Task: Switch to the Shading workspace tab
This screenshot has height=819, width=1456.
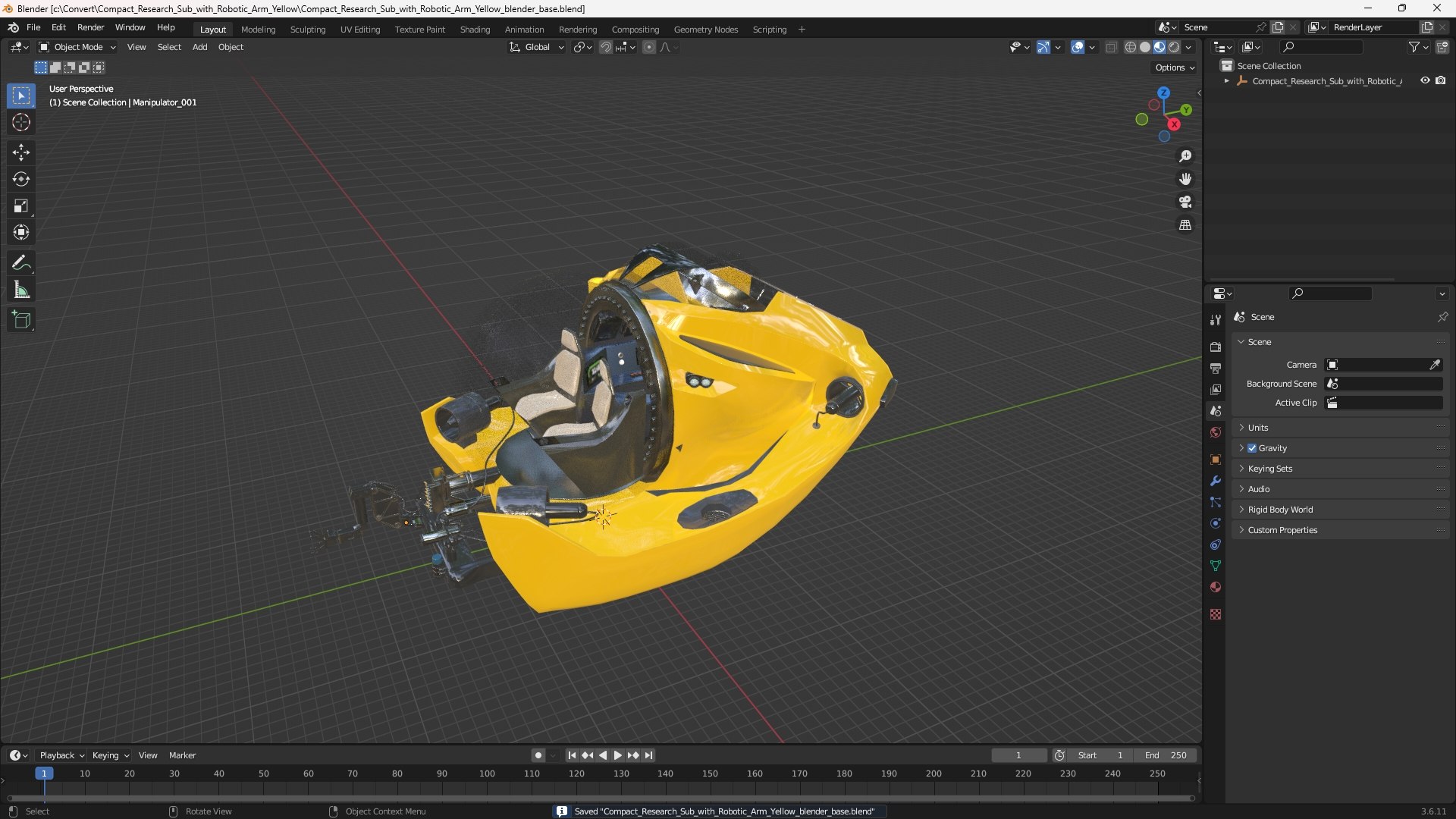Action: 475,30
